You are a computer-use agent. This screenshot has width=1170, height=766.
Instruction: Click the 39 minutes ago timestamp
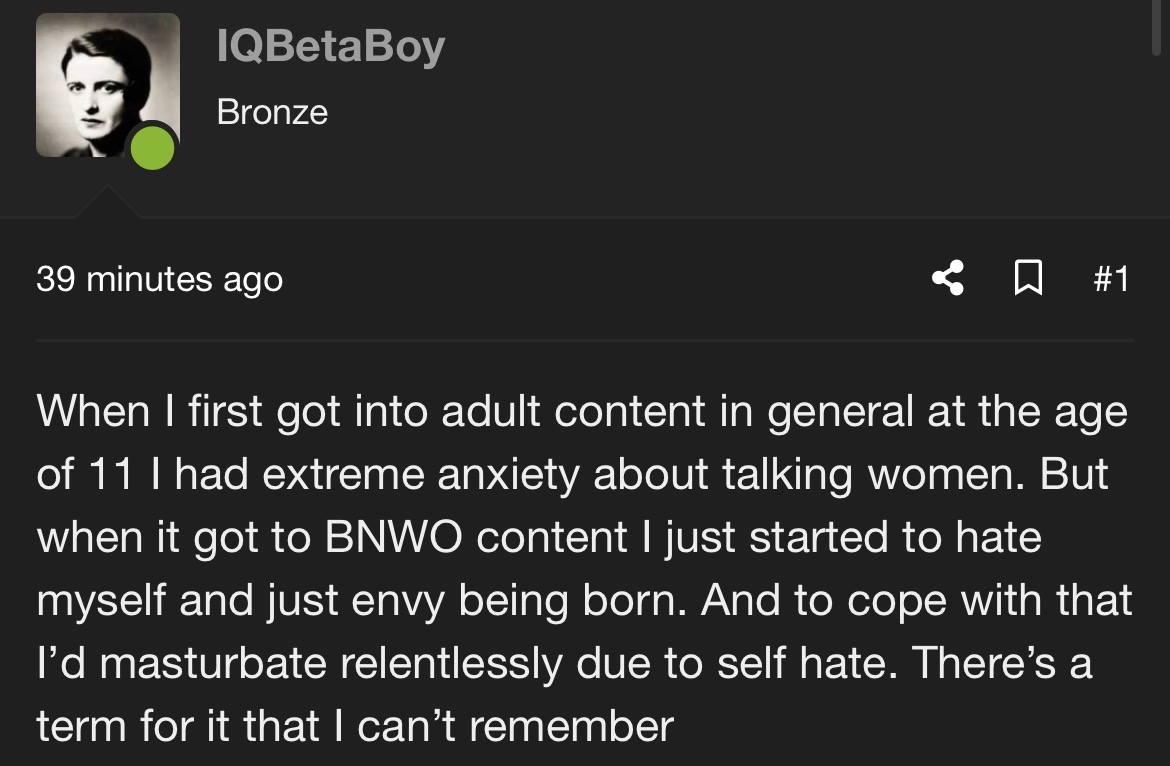click(160, 280)
